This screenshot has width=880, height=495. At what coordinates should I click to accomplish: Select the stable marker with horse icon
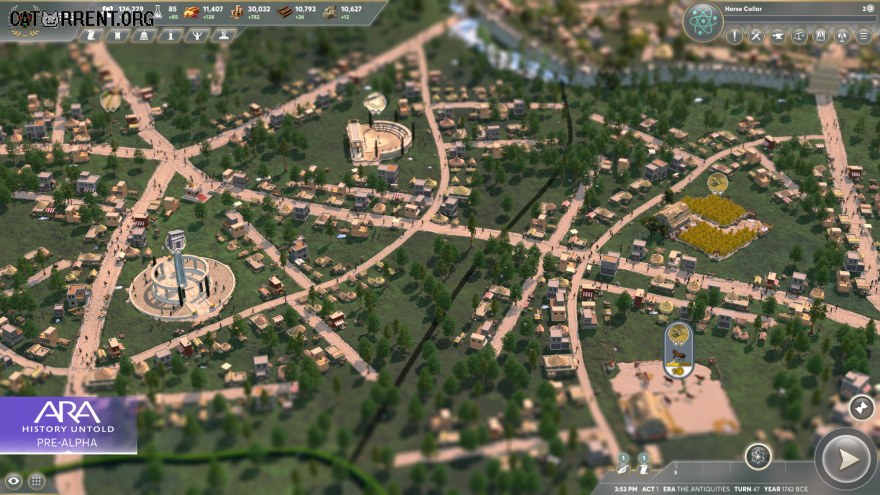coord(678,350)
